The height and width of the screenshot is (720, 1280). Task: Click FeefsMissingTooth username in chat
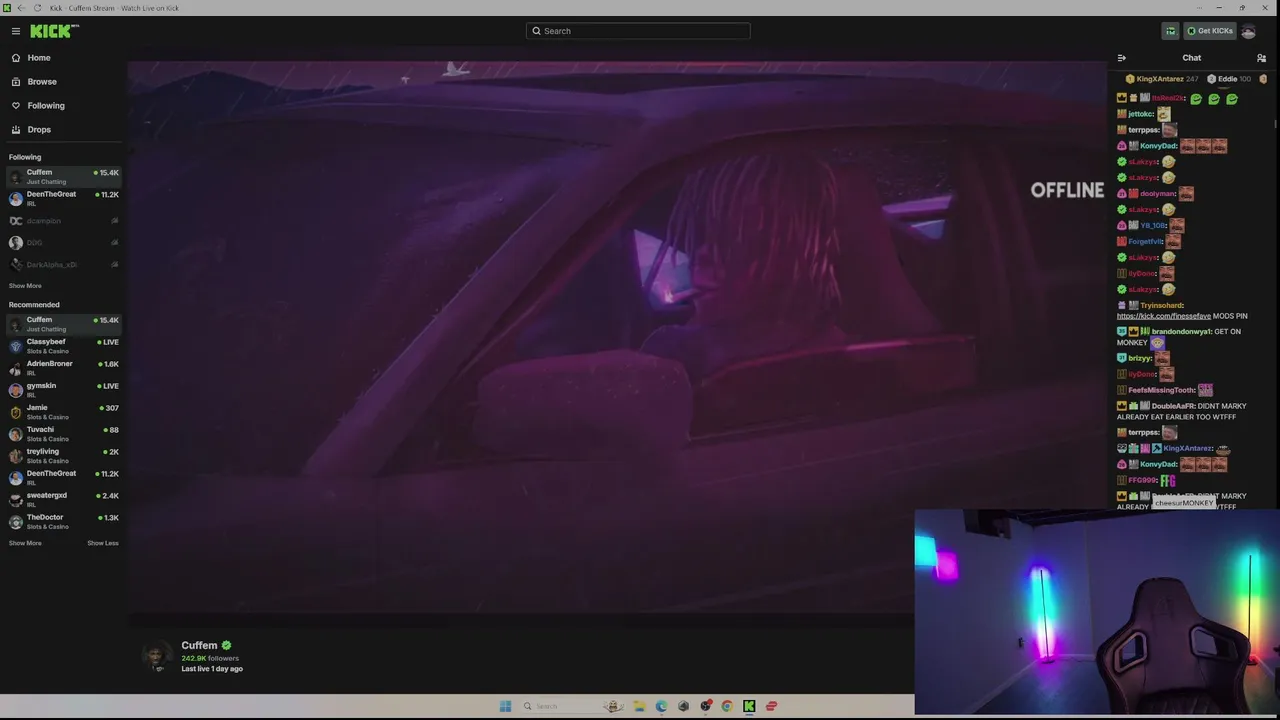[1161, 390]
